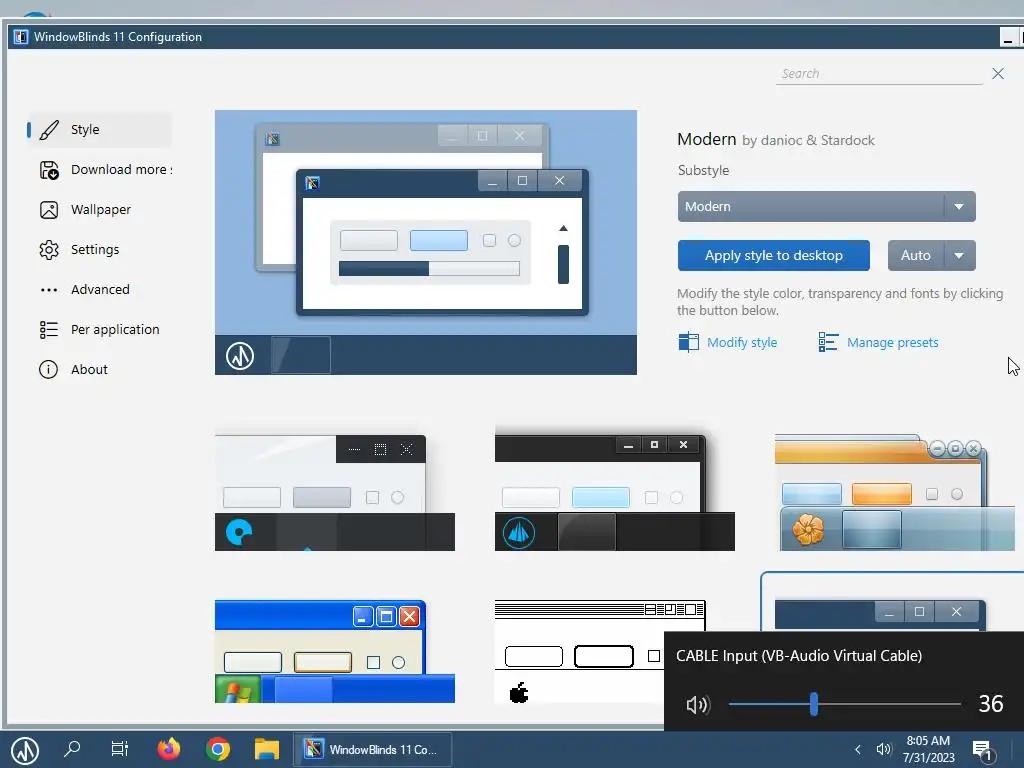Open the Manage presets link
Viewport: 1024px width, 768px height.
(892, 342)
